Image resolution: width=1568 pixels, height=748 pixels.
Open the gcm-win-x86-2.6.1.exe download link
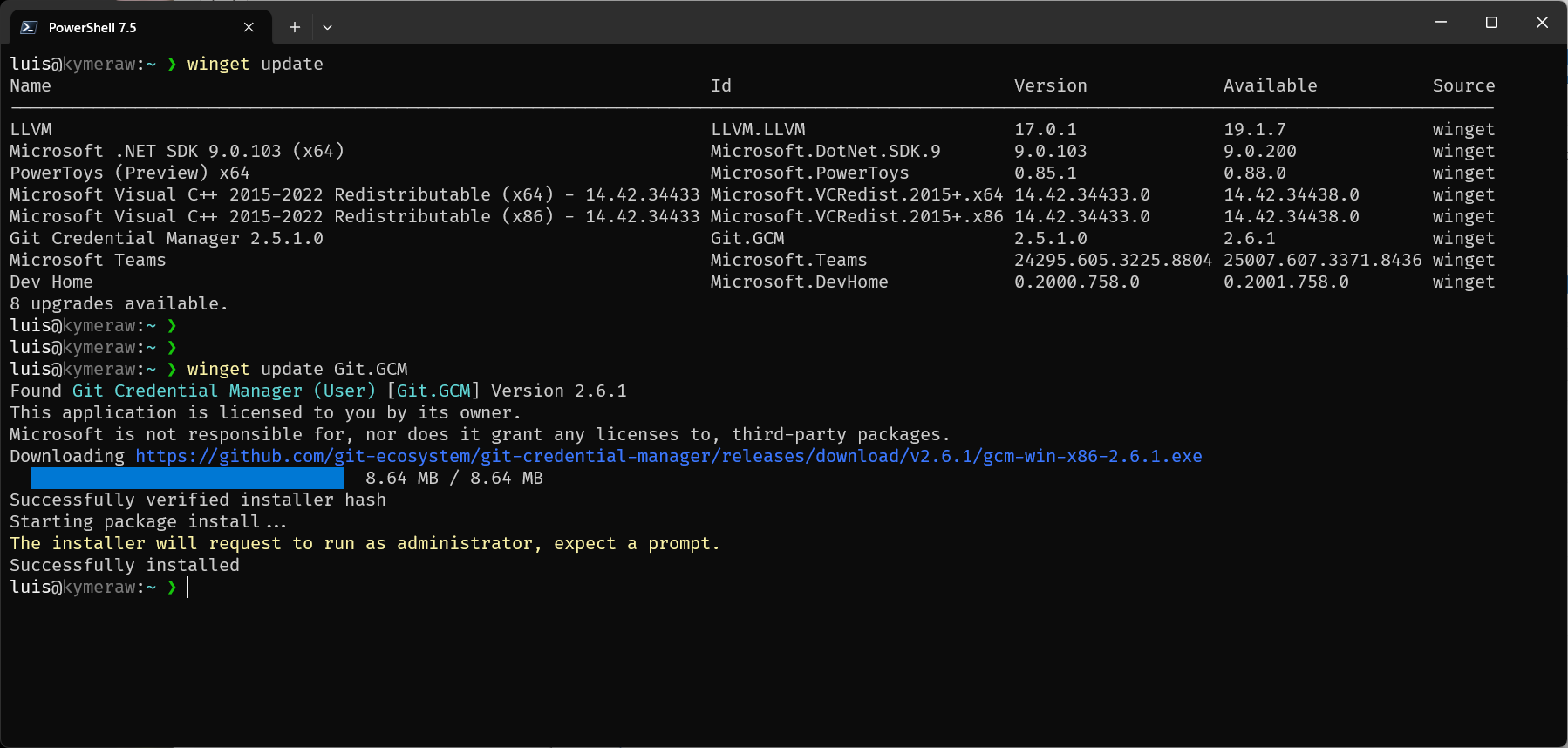tap(669, 456)
